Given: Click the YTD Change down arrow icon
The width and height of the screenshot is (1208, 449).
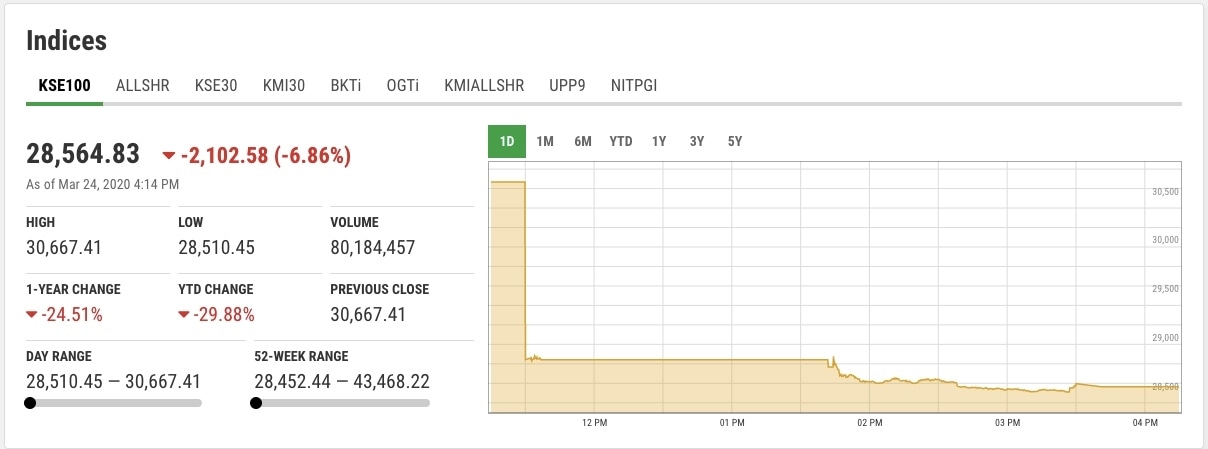Looking at the screenshot, I should [x=184, y=315].
